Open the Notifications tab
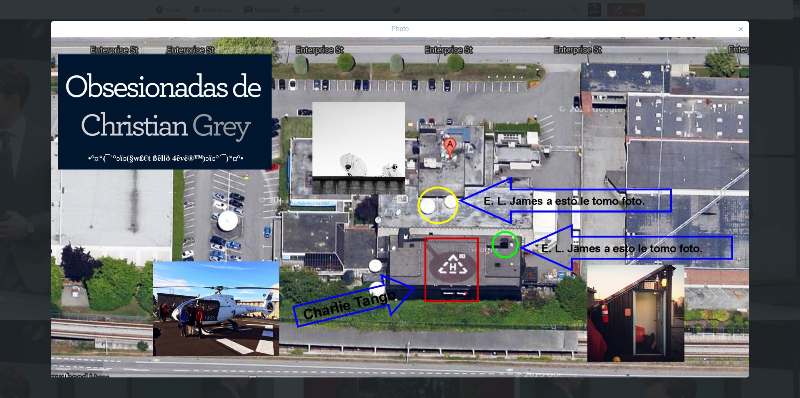Image resolution: width=800 pixels, height=398 pixels. pos(212,10)
